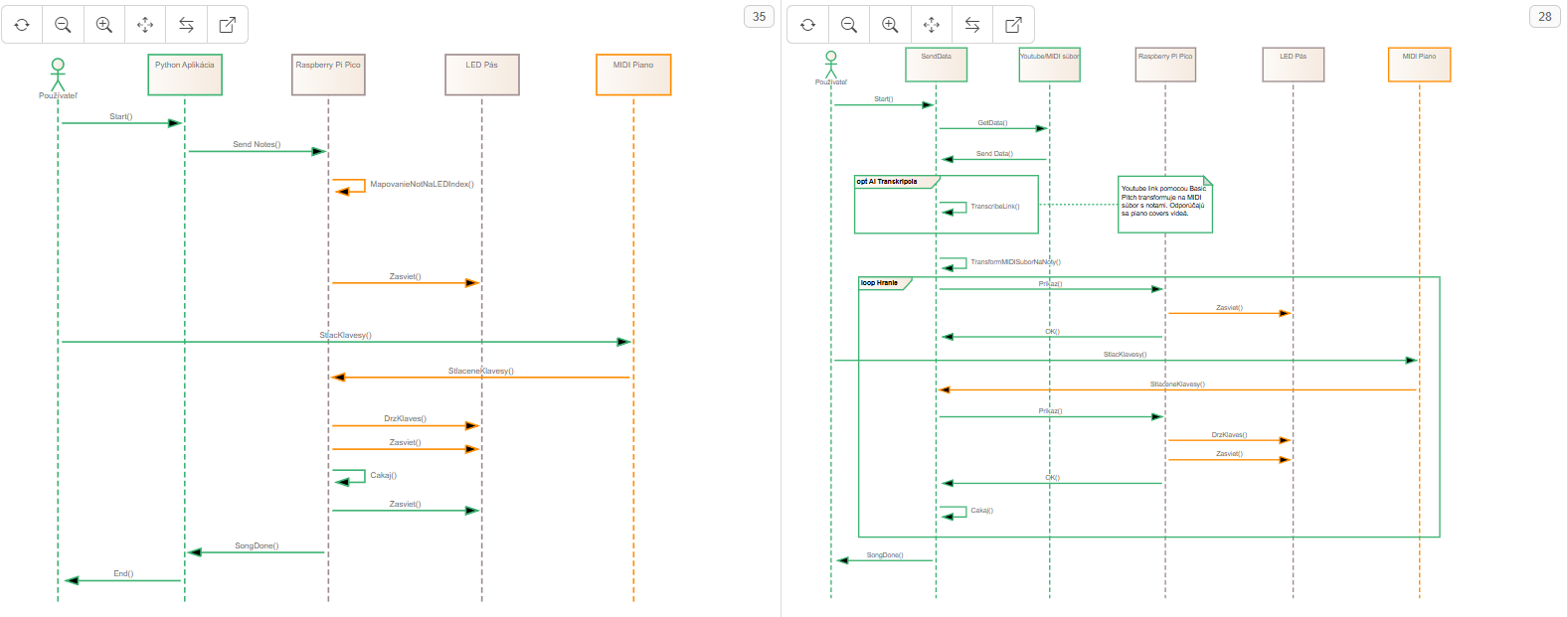The width and height of the screenshot is (1568, 617).
Task: Click the Youtube link note in right diagram
Action: (x=1164, y=205)
